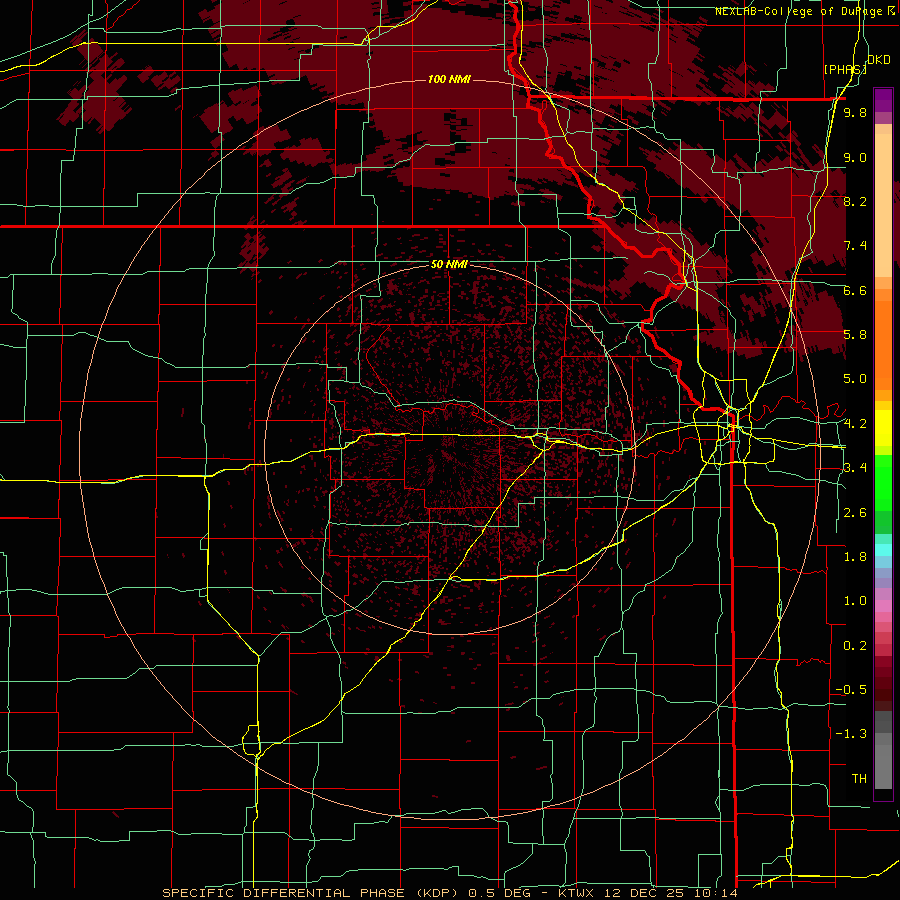Click the 10:14 timestamp in the caption
Screen dimensions: 900x900
[x=715, y=893]
